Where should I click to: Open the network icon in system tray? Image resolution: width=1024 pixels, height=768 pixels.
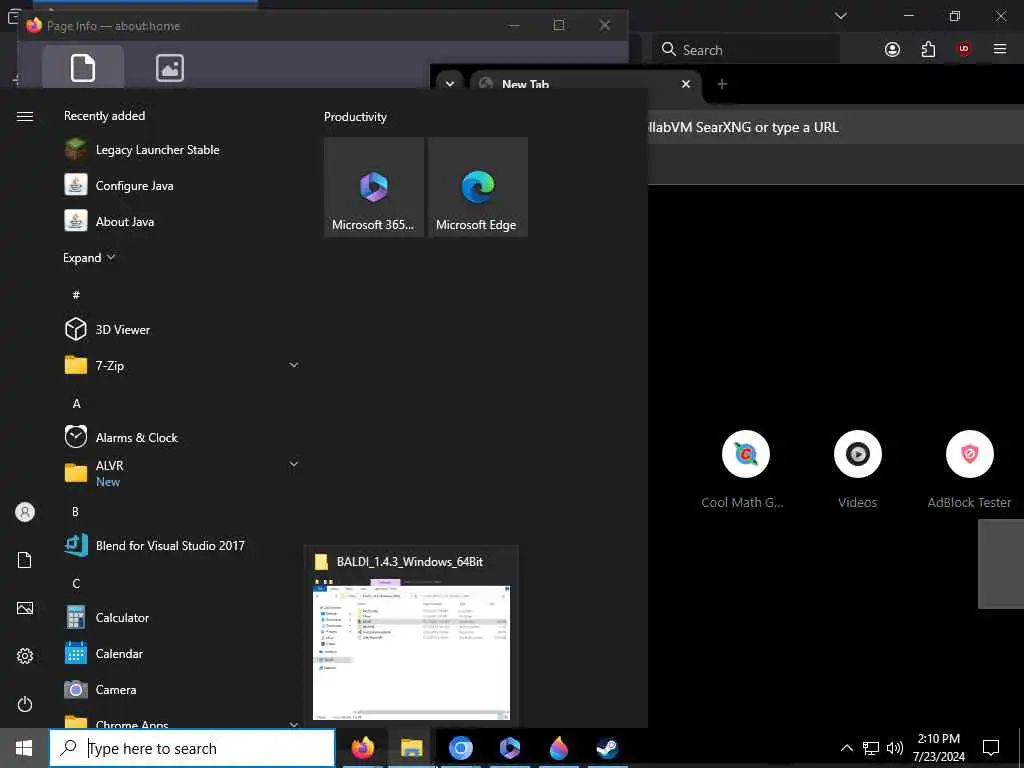pos(871,748)
